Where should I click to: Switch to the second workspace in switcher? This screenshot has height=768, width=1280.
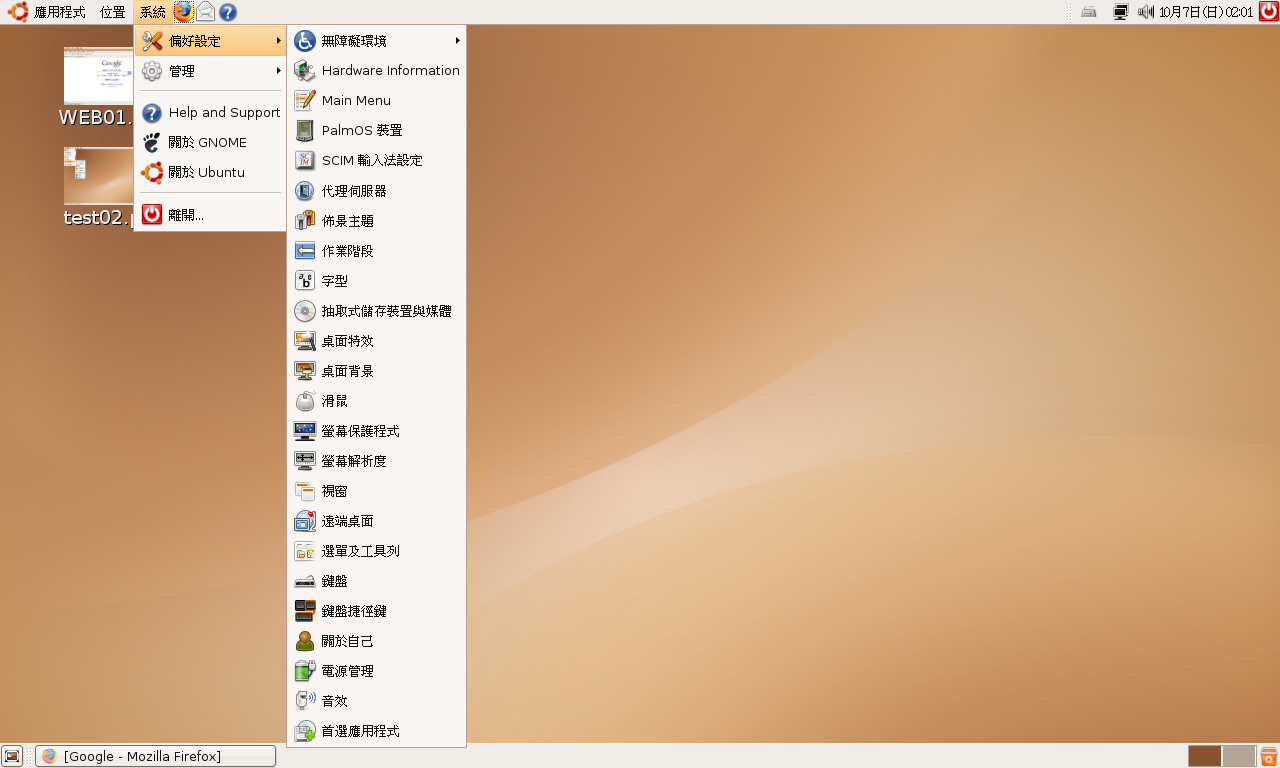(x=1238, y=756)
